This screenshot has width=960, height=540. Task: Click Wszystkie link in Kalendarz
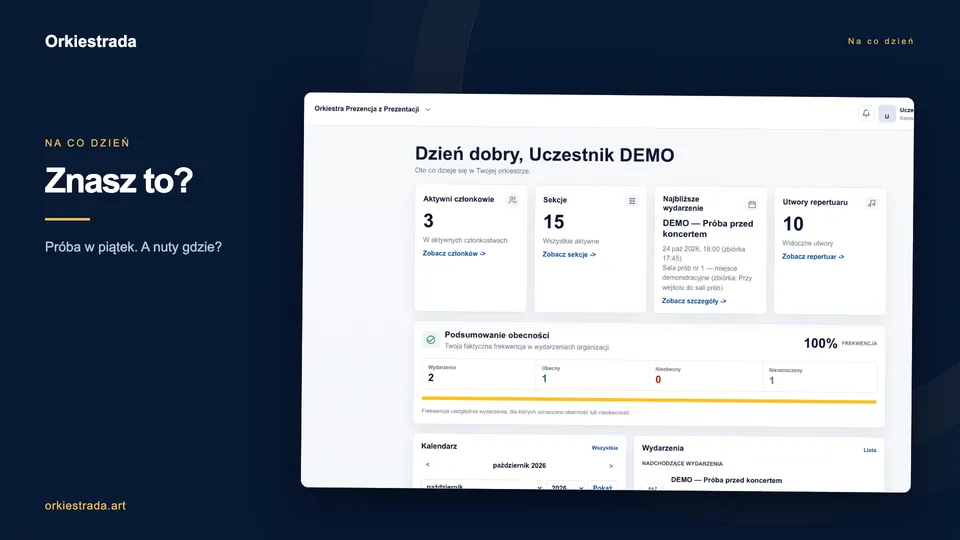click(604, 448)
